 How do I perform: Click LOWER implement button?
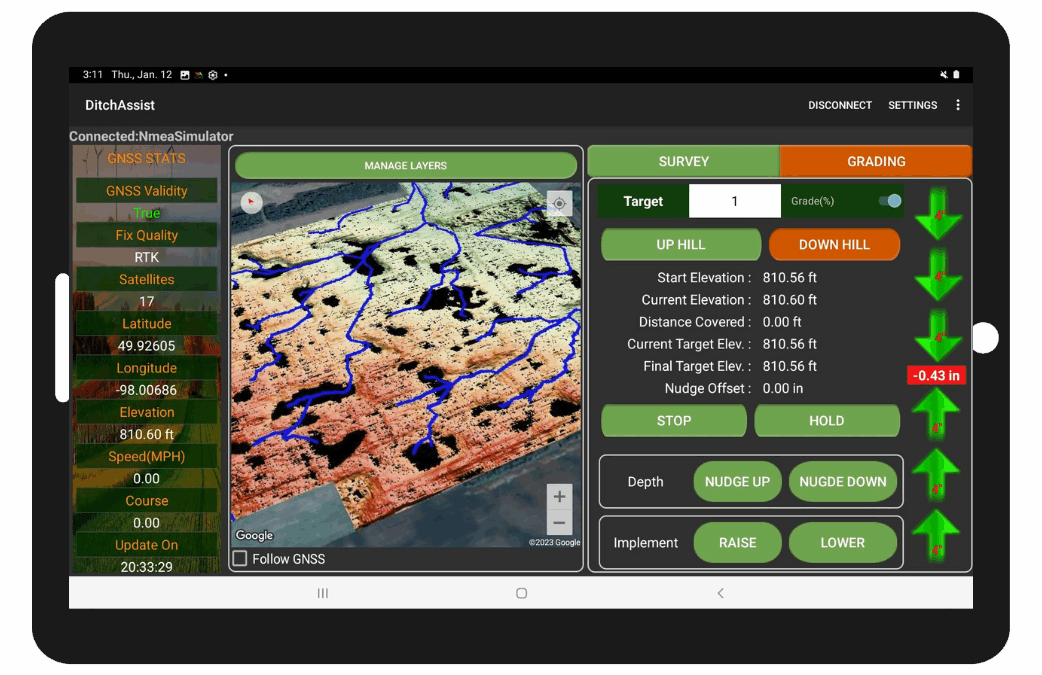point(843,543)
